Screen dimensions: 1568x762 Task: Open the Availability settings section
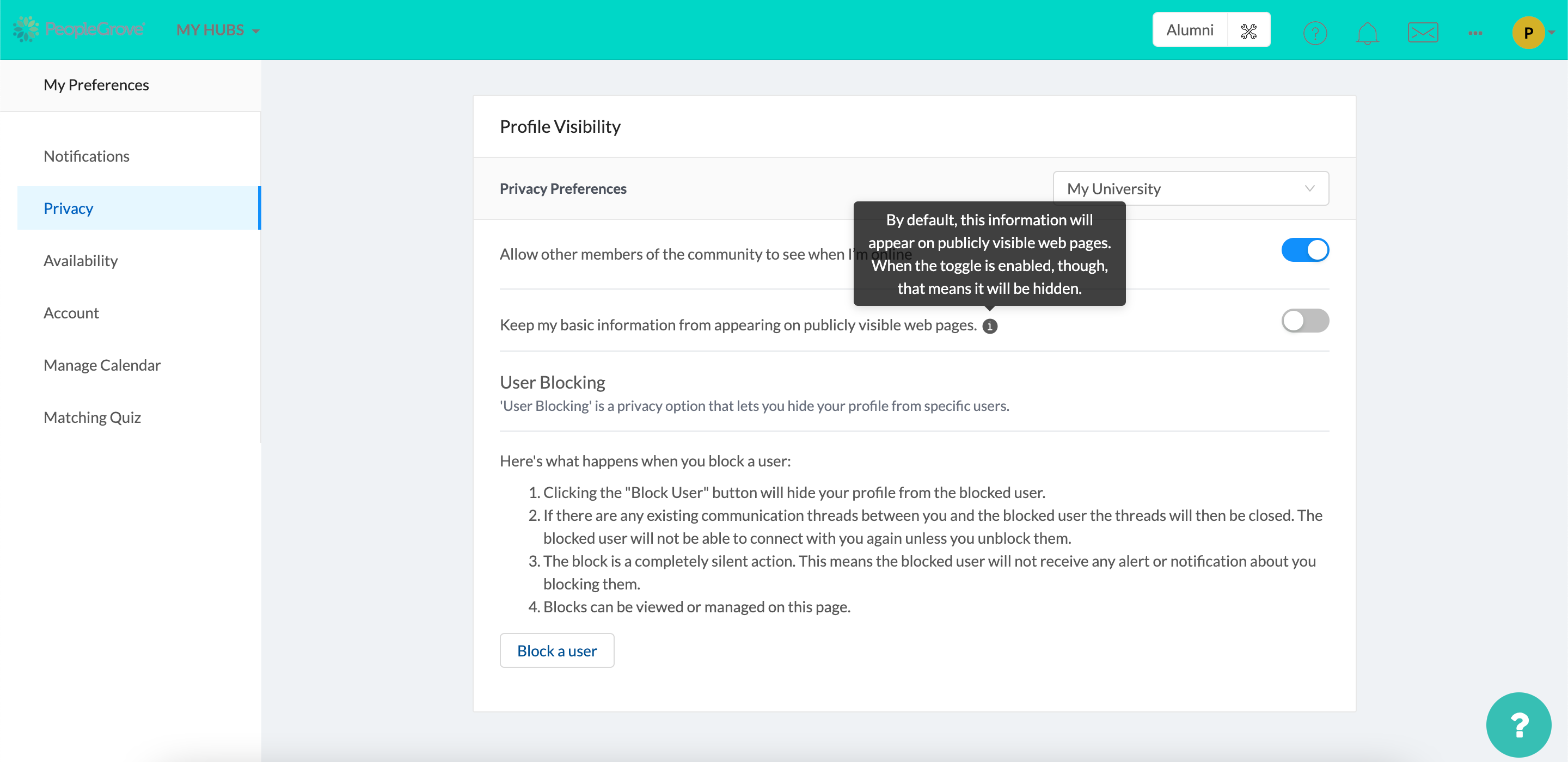coord(81,261)
